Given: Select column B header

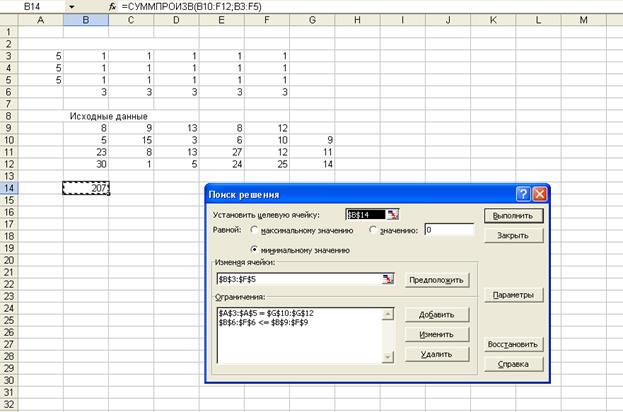Looking at the screenshot, I should point(86,20).
